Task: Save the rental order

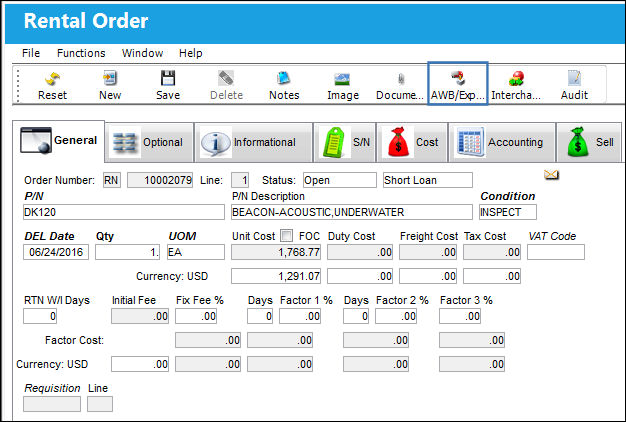Action: (168, 85)
